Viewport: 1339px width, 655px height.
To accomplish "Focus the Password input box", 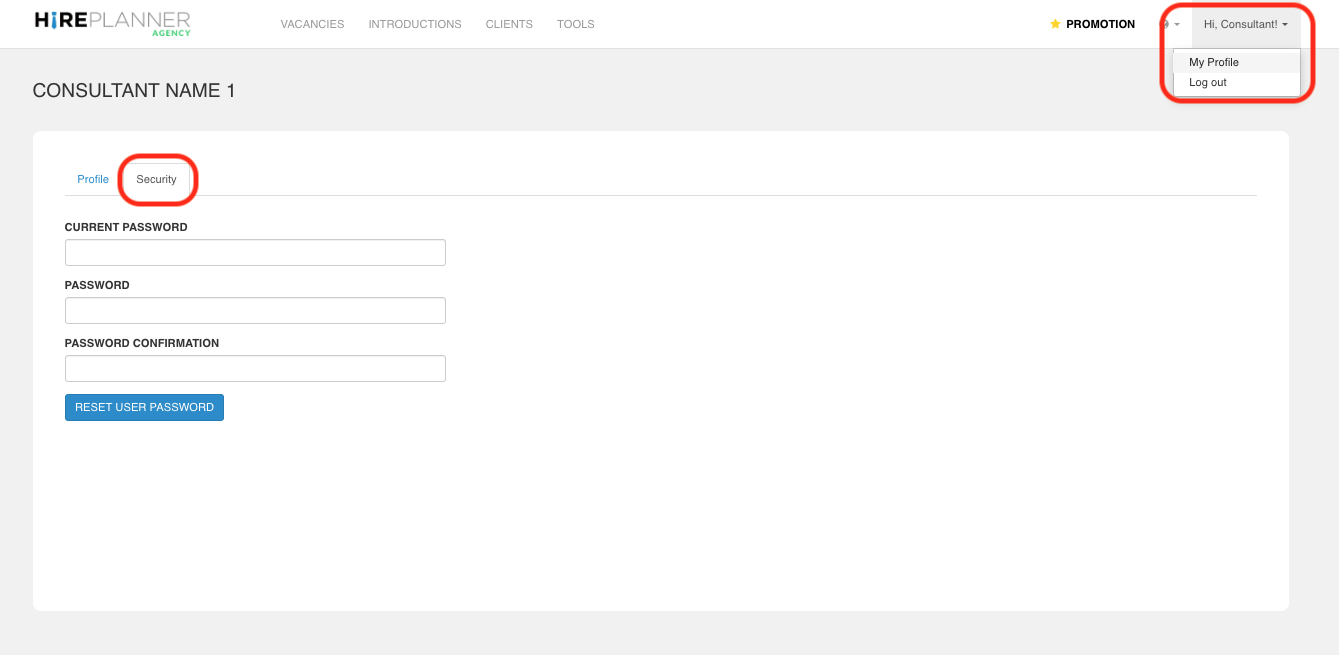I will click(255, 310).
